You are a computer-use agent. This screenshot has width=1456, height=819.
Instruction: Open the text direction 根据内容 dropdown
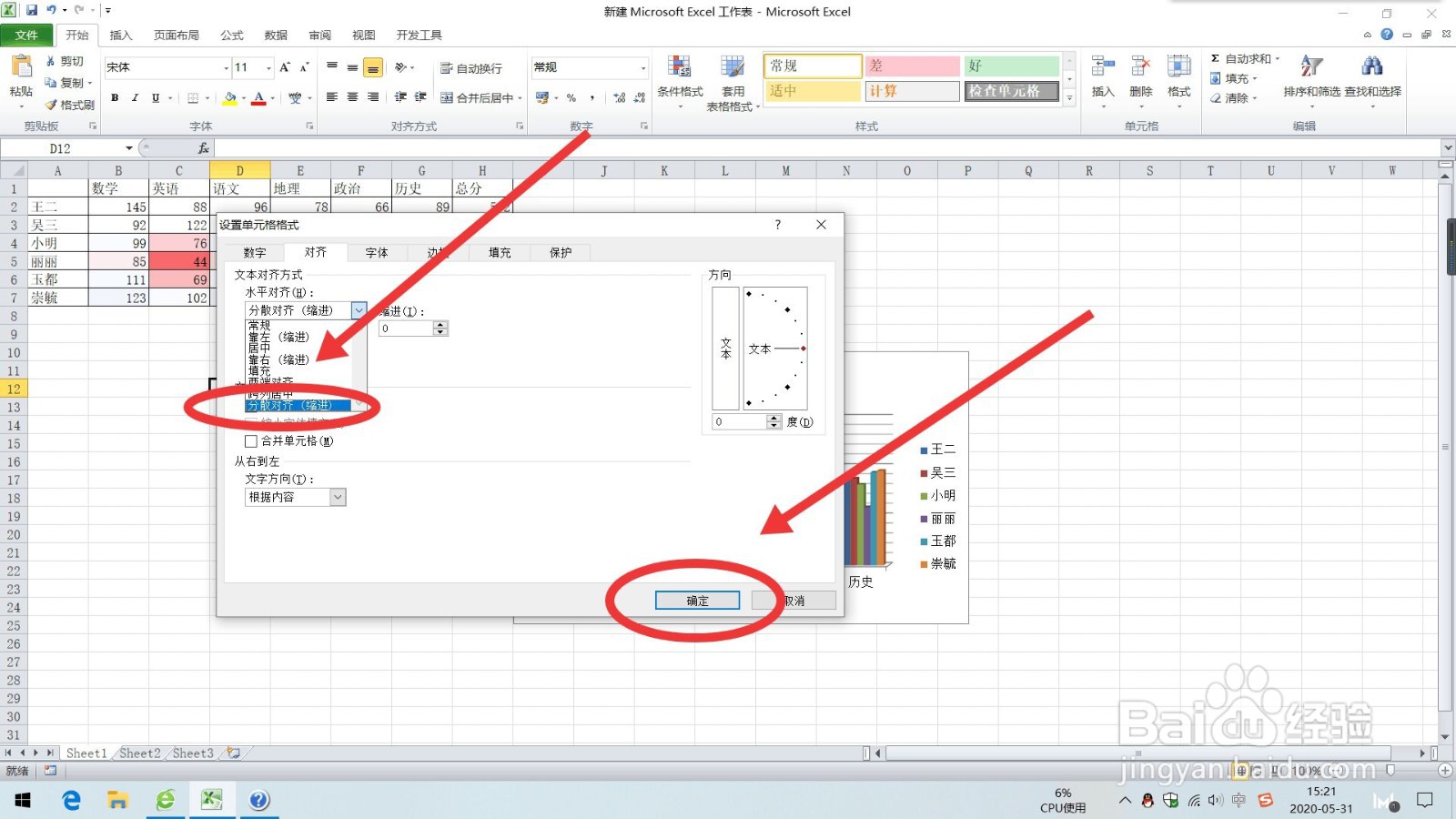coord(338,497)
